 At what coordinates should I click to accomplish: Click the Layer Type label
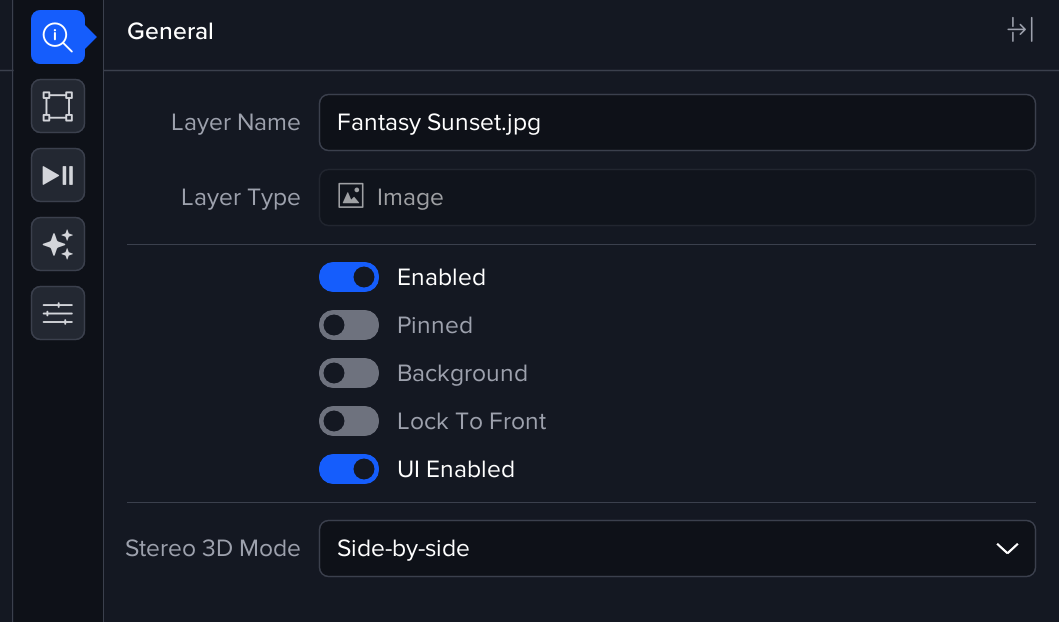coord(240,197)
